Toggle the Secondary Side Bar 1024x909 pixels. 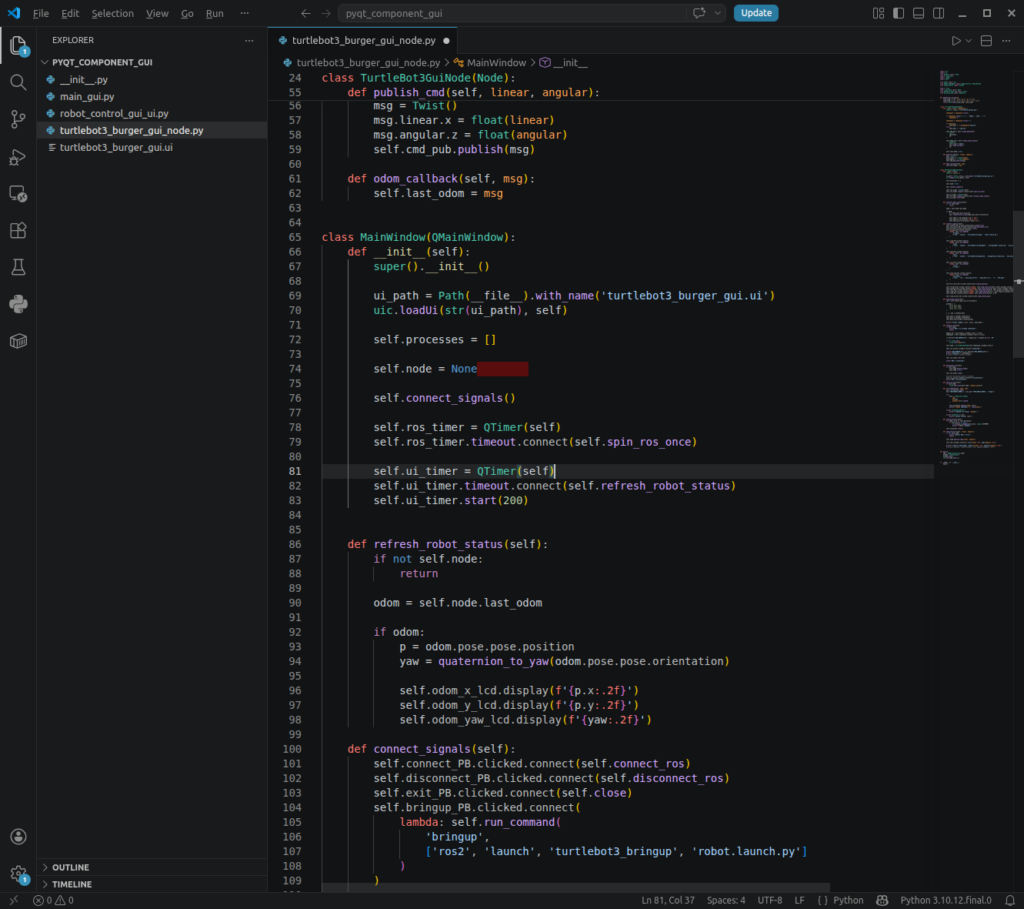pyautogui.click(x=938, y=13)
